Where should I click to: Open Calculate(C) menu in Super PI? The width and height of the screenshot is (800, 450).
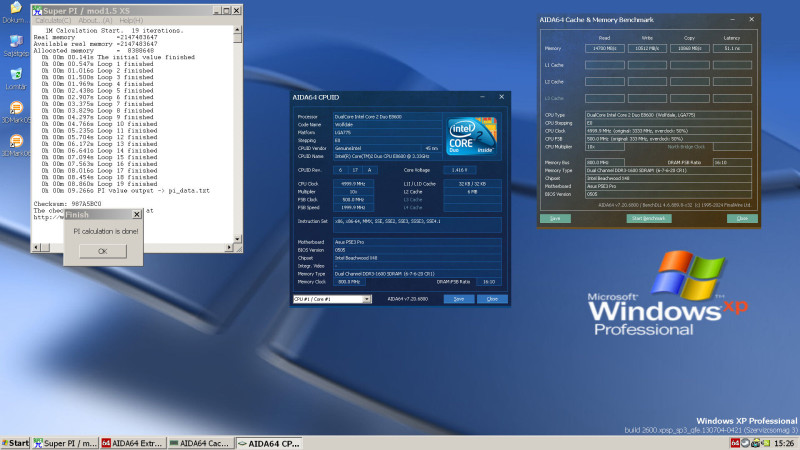pyautogui.click(x=53, y=20)
